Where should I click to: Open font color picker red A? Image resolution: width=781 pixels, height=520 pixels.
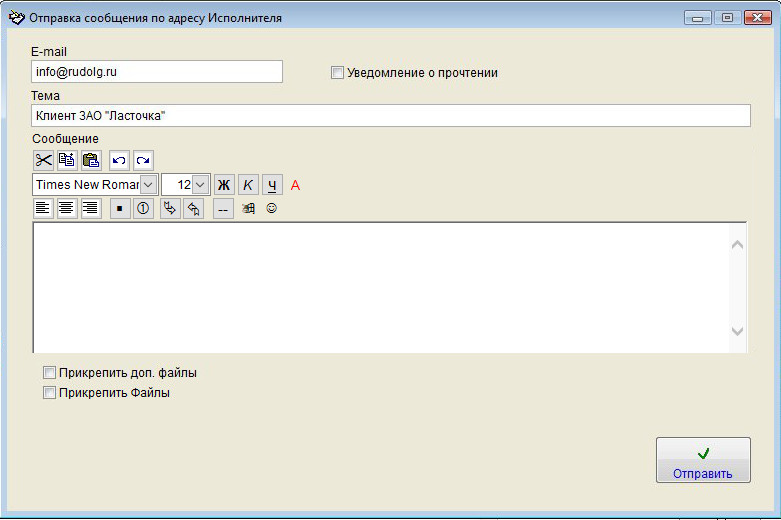[295, 185]
